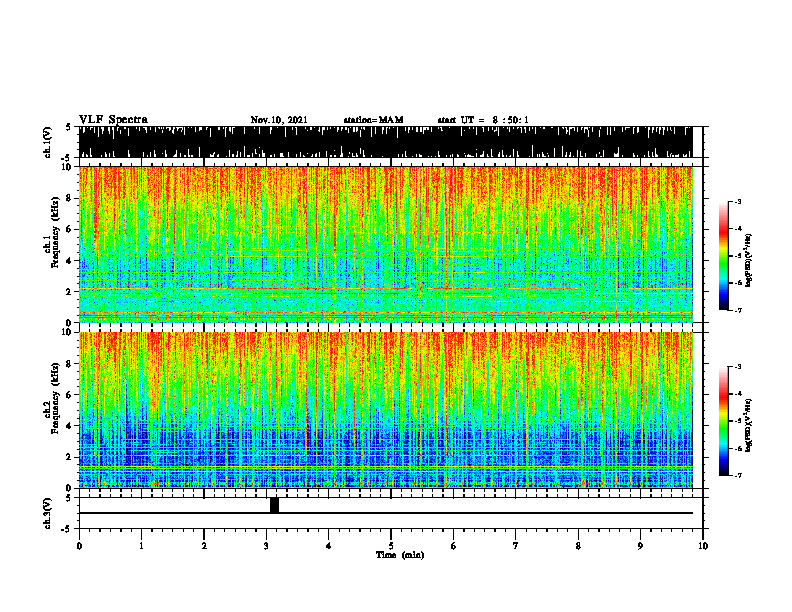
Task: Click time axis tick label '9'
Action: (x=640, y=546)
